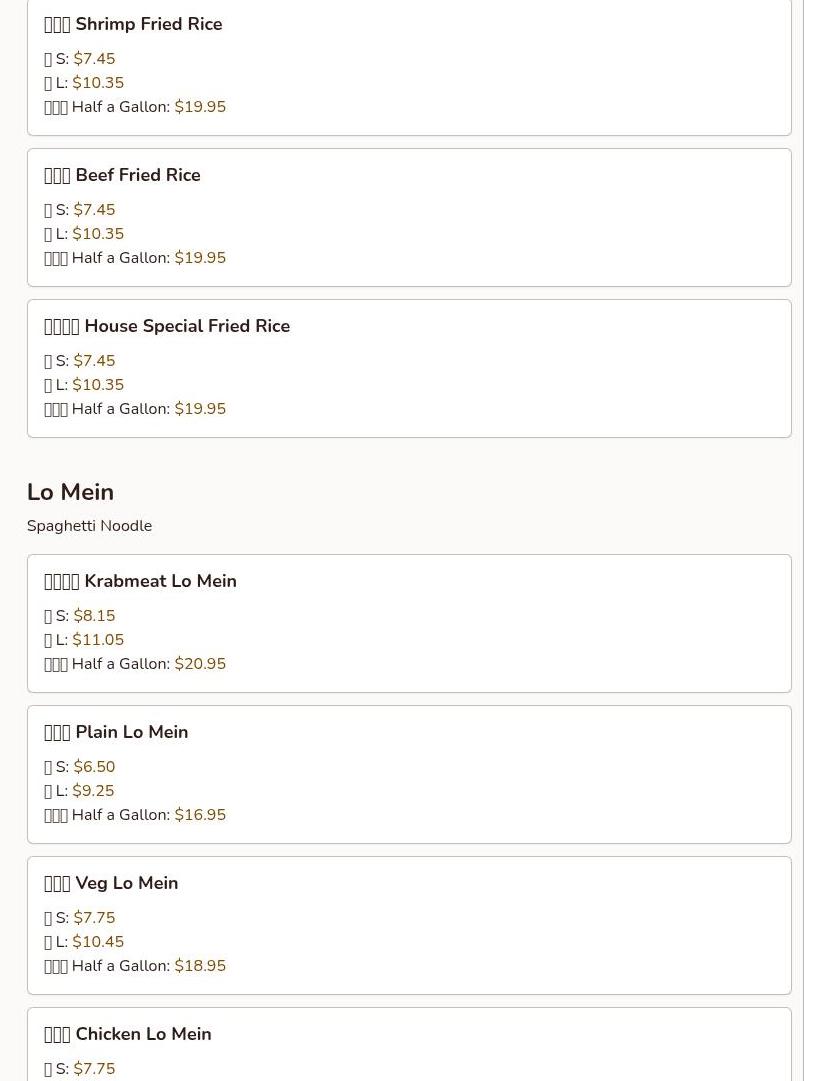Image resolution: width=824 pixels, height=1081 pixels.
Task: Click the Lo Mein section heading
Action: [x=70, y=492]
